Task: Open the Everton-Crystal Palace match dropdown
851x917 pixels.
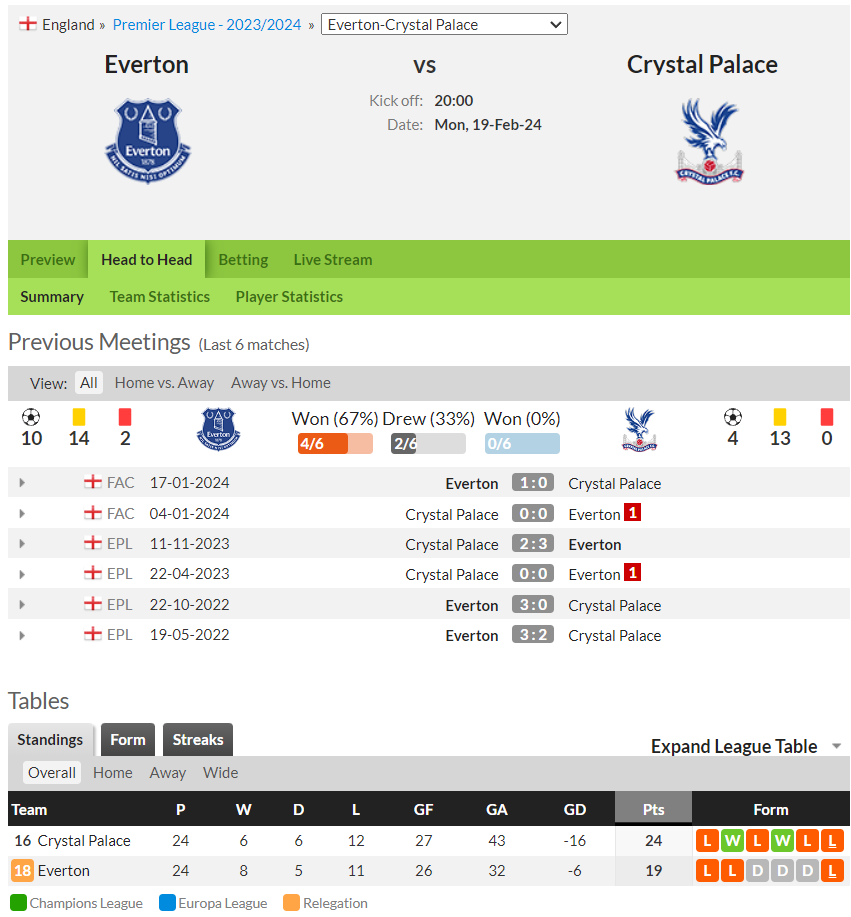Action: [445, 25]
